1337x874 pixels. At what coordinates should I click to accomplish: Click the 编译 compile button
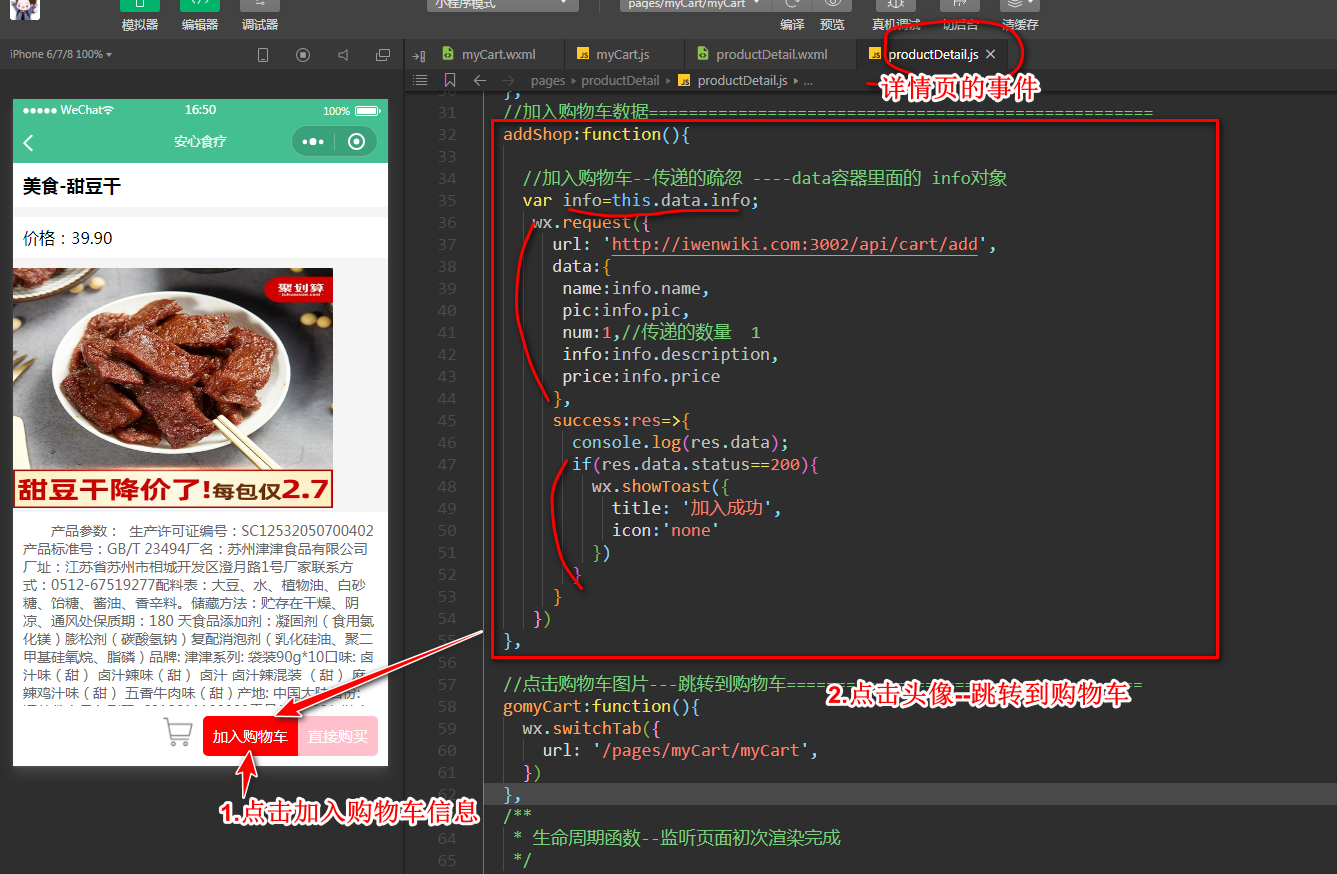click(x=792, y=16)
